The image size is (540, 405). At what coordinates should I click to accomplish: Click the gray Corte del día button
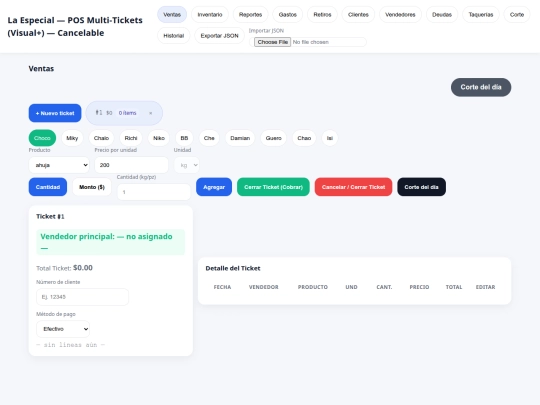pyautogui.click(x=481, y=87)
